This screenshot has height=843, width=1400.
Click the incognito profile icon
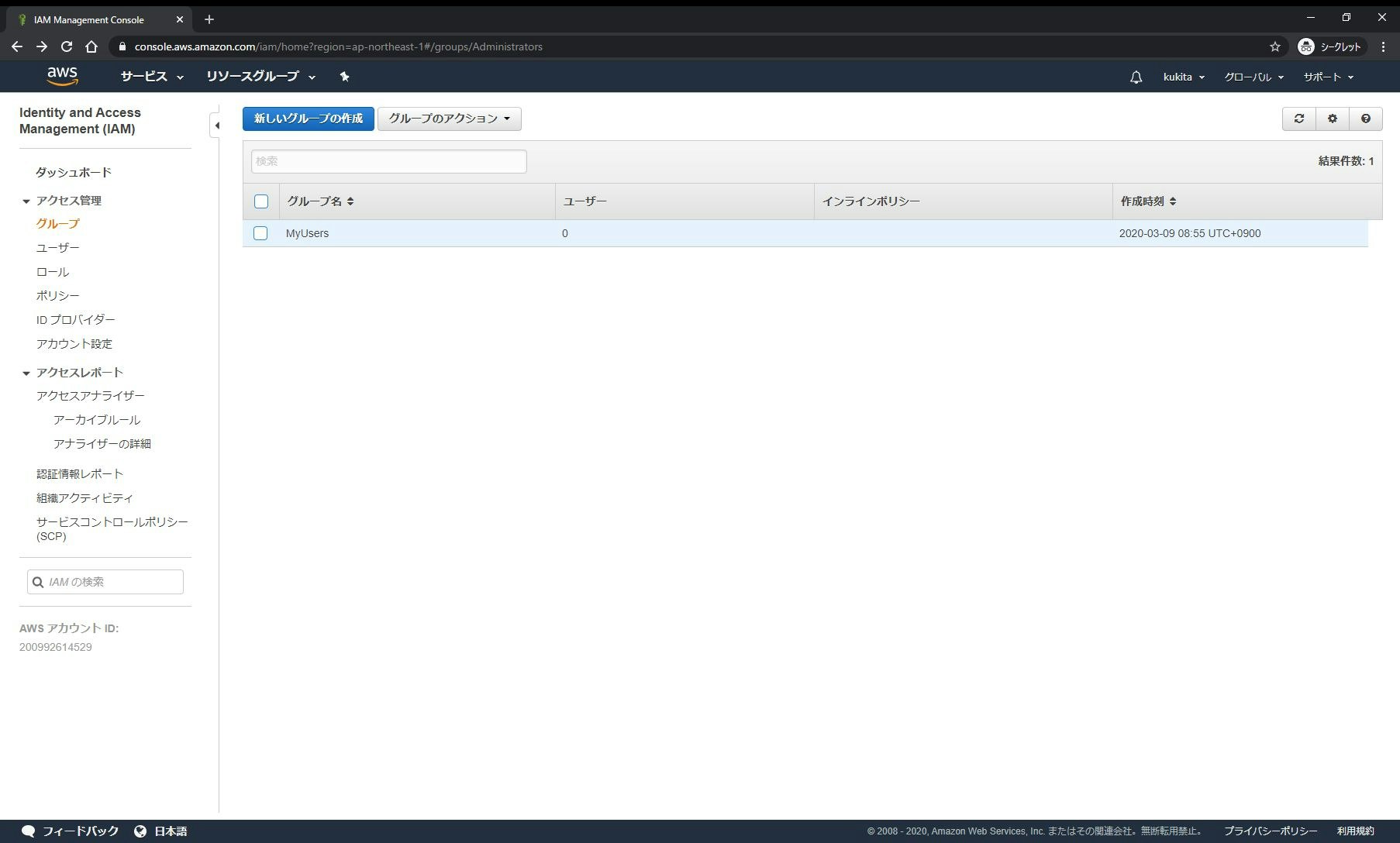click(1306, 46)
